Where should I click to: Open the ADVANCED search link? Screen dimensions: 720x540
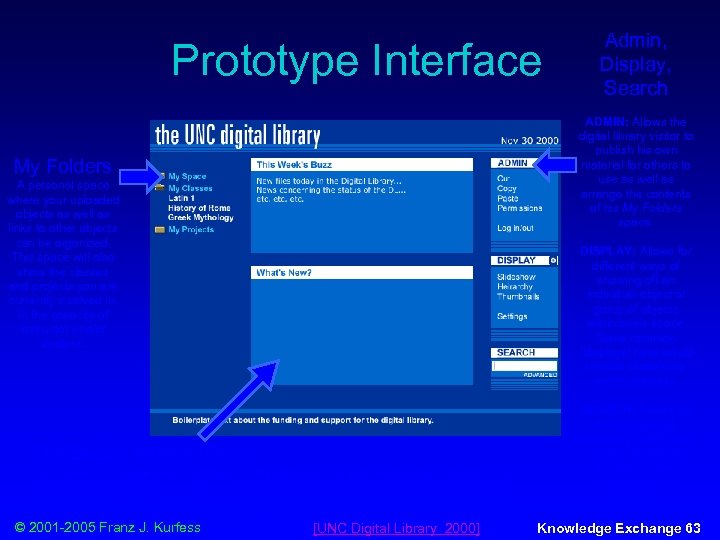coord(540,375)
